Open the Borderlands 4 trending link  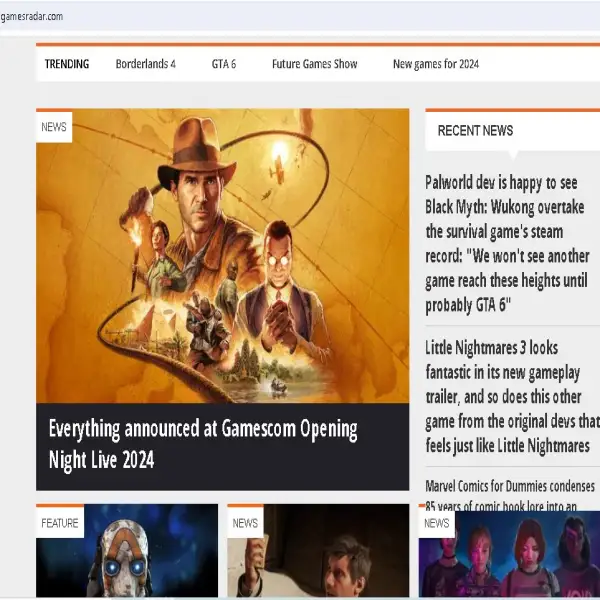tap(145, 64)
